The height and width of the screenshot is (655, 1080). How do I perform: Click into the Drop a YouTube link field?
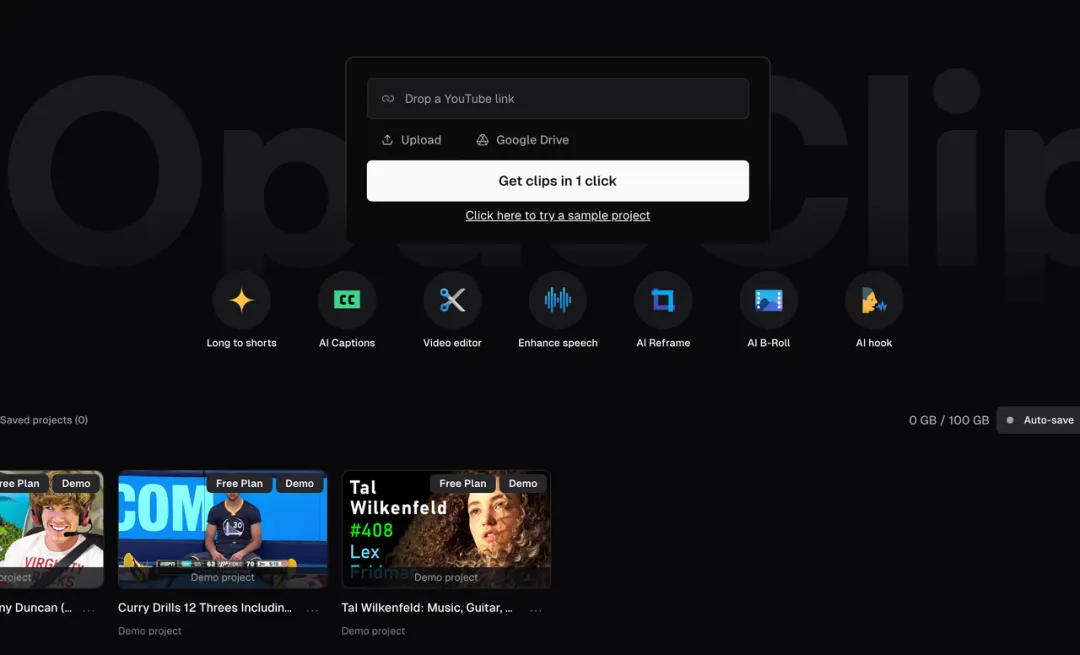(558, 98)
